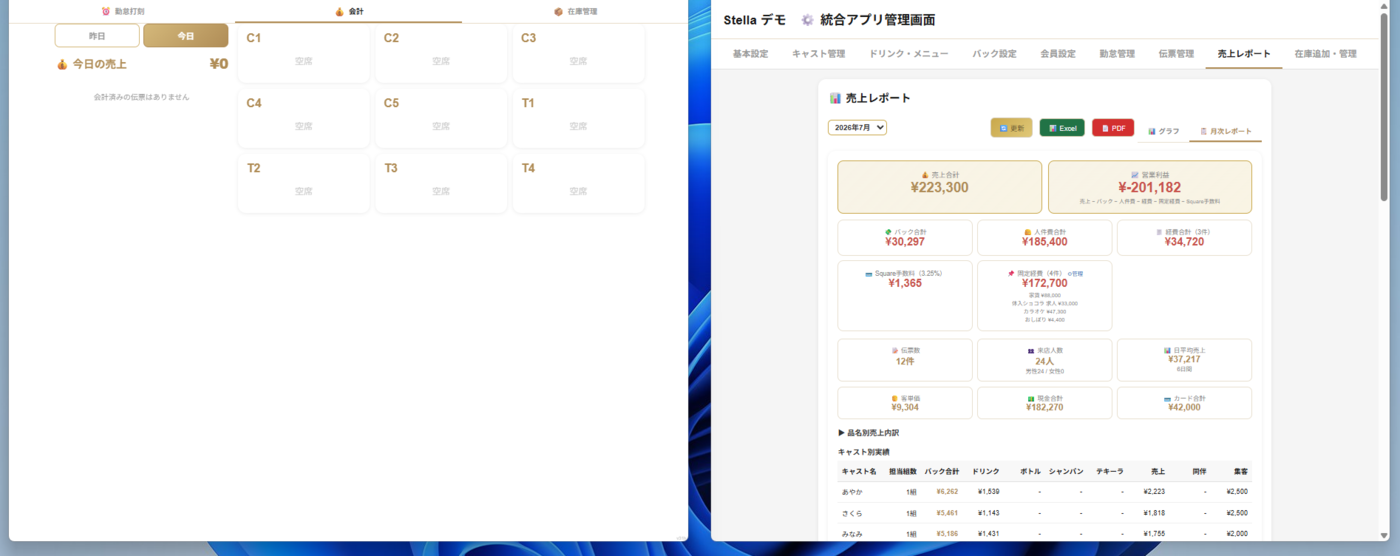Open the 2026年7月 month dropdown
1400x556 pixels.
point(857,127)
